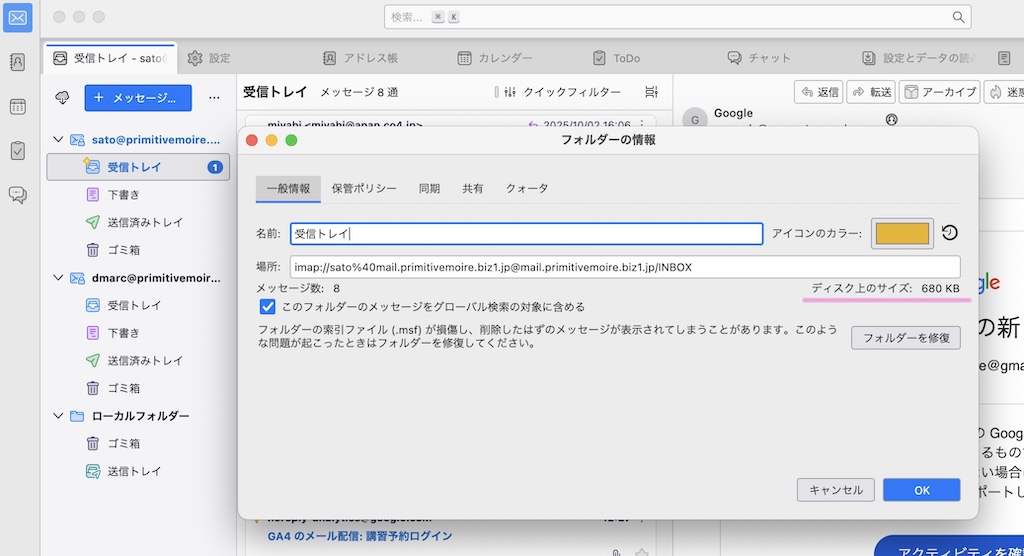Collapse the sato@primitivemoire account tree
The width and height of the screenshot is (1024, 556).
pos(58,140)
